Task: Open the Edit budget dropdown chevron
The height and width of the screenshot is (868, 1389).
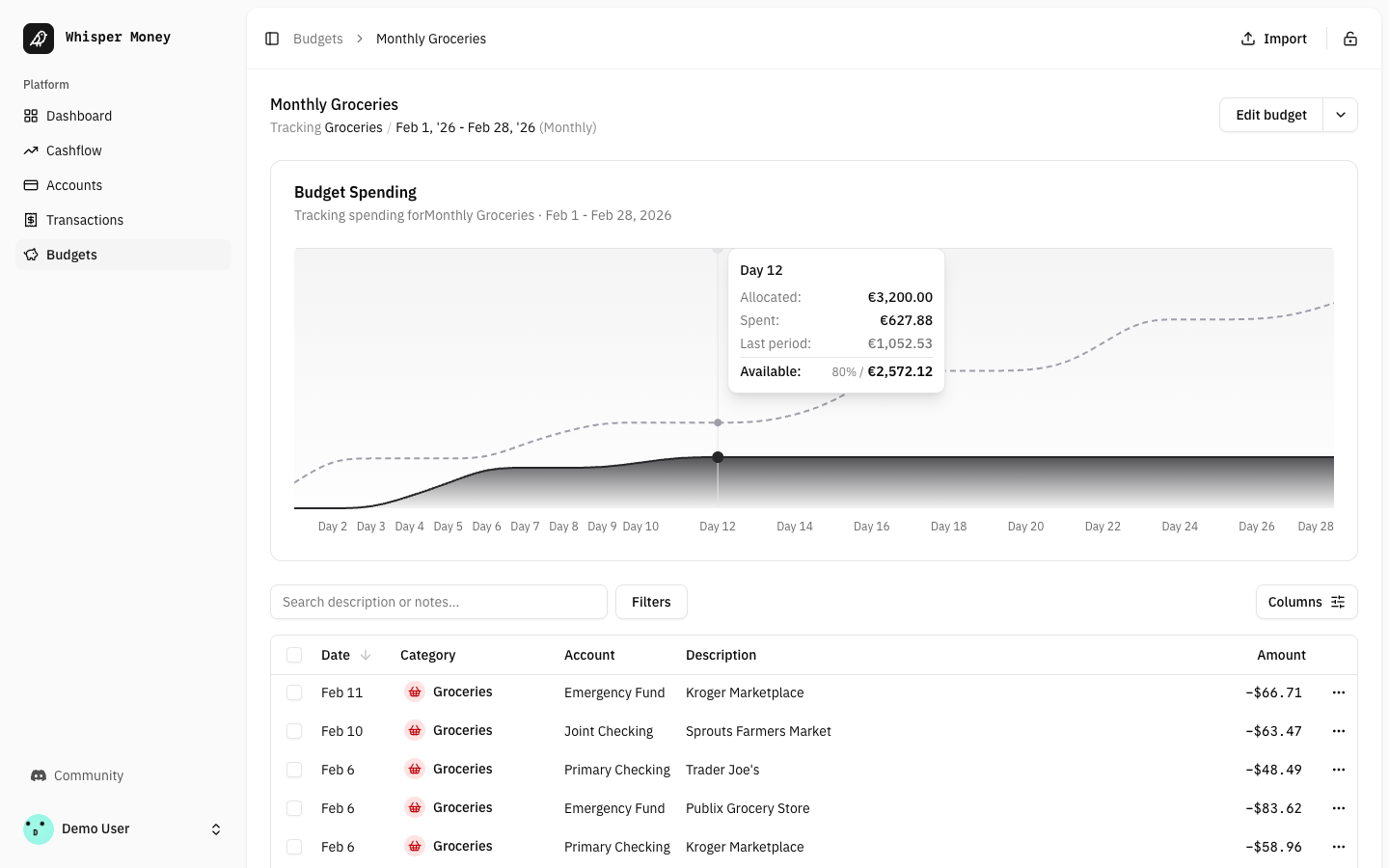Action: pyautogui.click(x=1340, y=114)
